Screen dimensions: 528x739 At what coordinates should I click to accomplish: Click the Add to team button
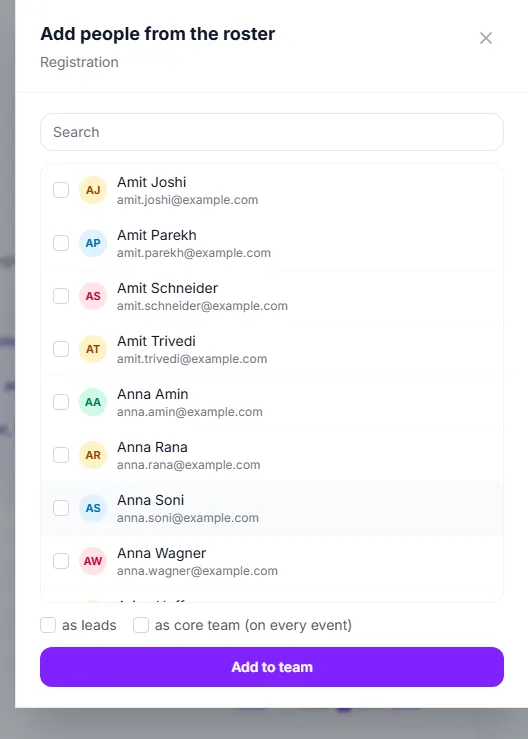[272, 667]
